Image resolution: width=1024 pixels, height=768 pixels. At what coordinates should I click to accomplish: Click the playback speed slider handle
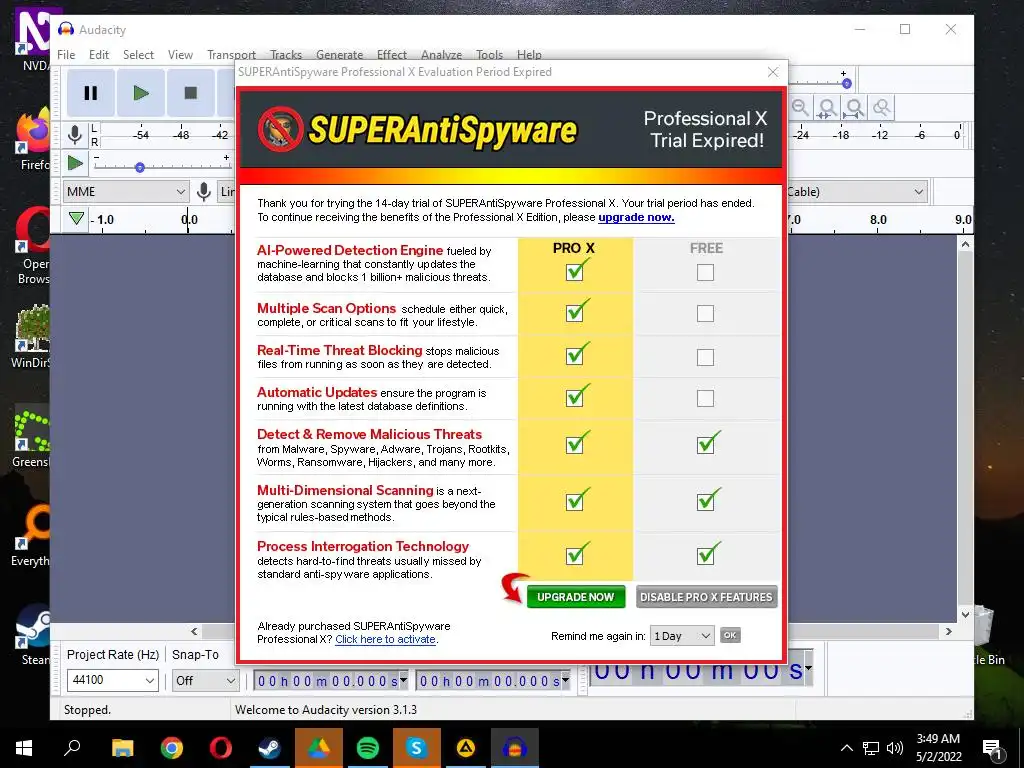point(140,167)
